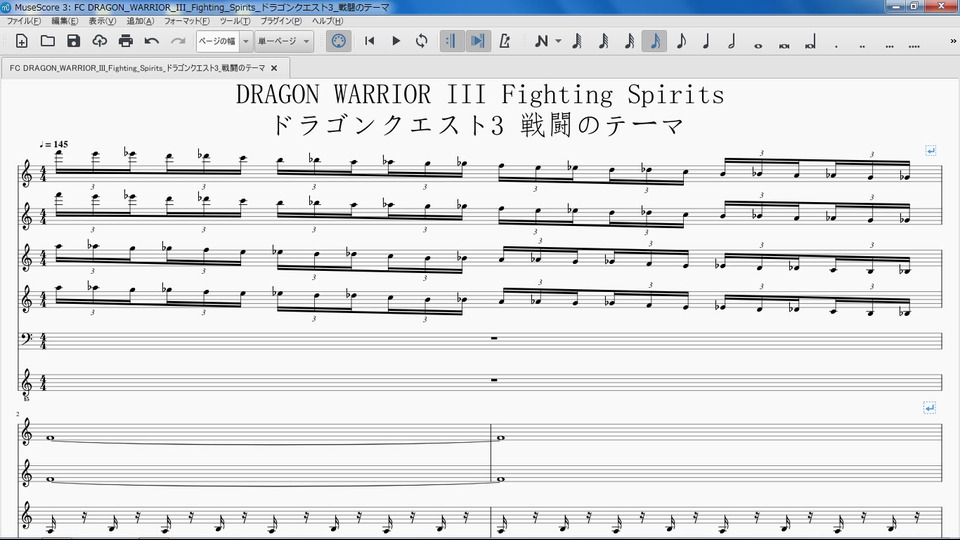Select the quarter note duration
Screen dimensions: 960x540
click(706, 41)
